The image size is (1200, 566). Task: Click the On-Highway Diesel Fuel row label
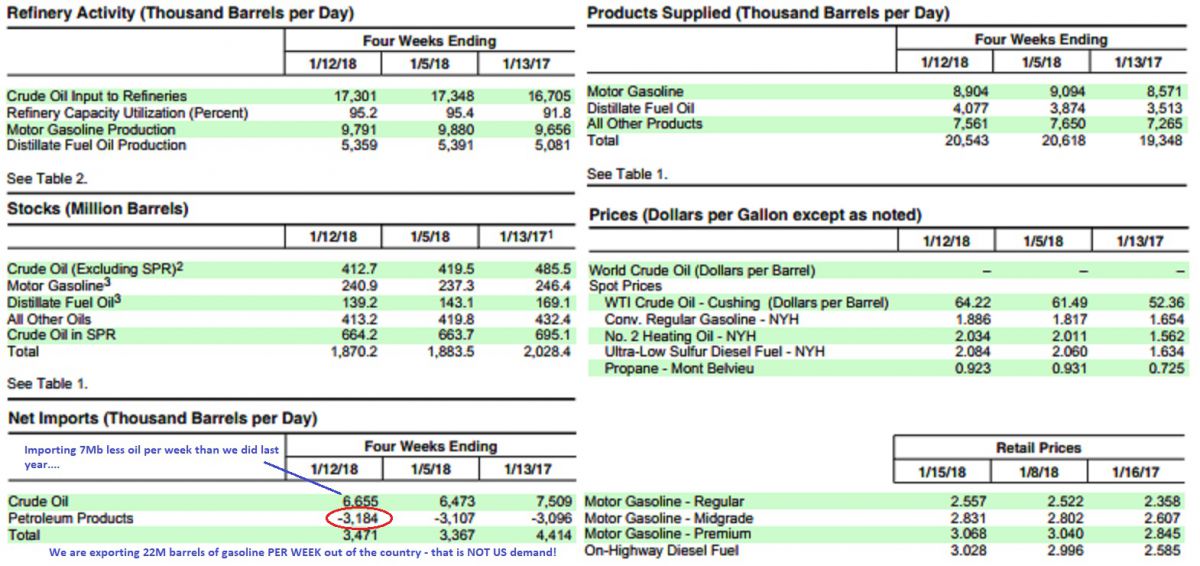pyautogui.click(x=661, y=552)
